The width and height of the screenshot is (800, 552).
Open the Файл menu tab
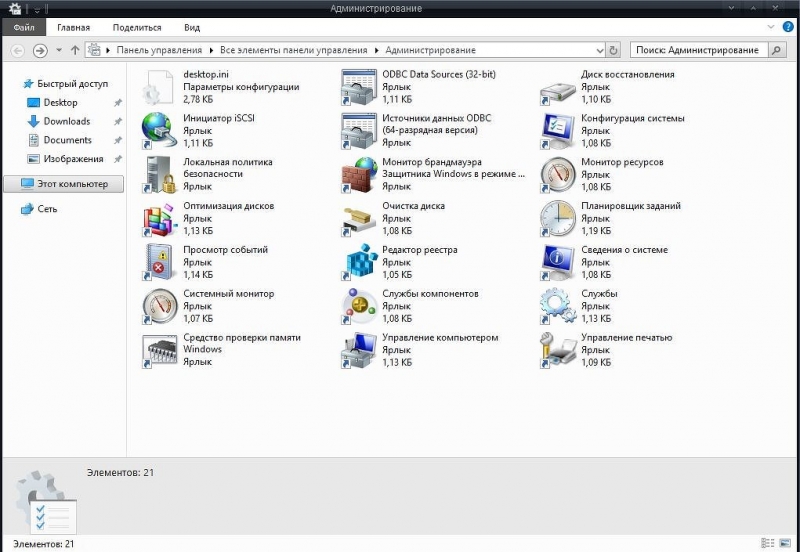[24, 28]
